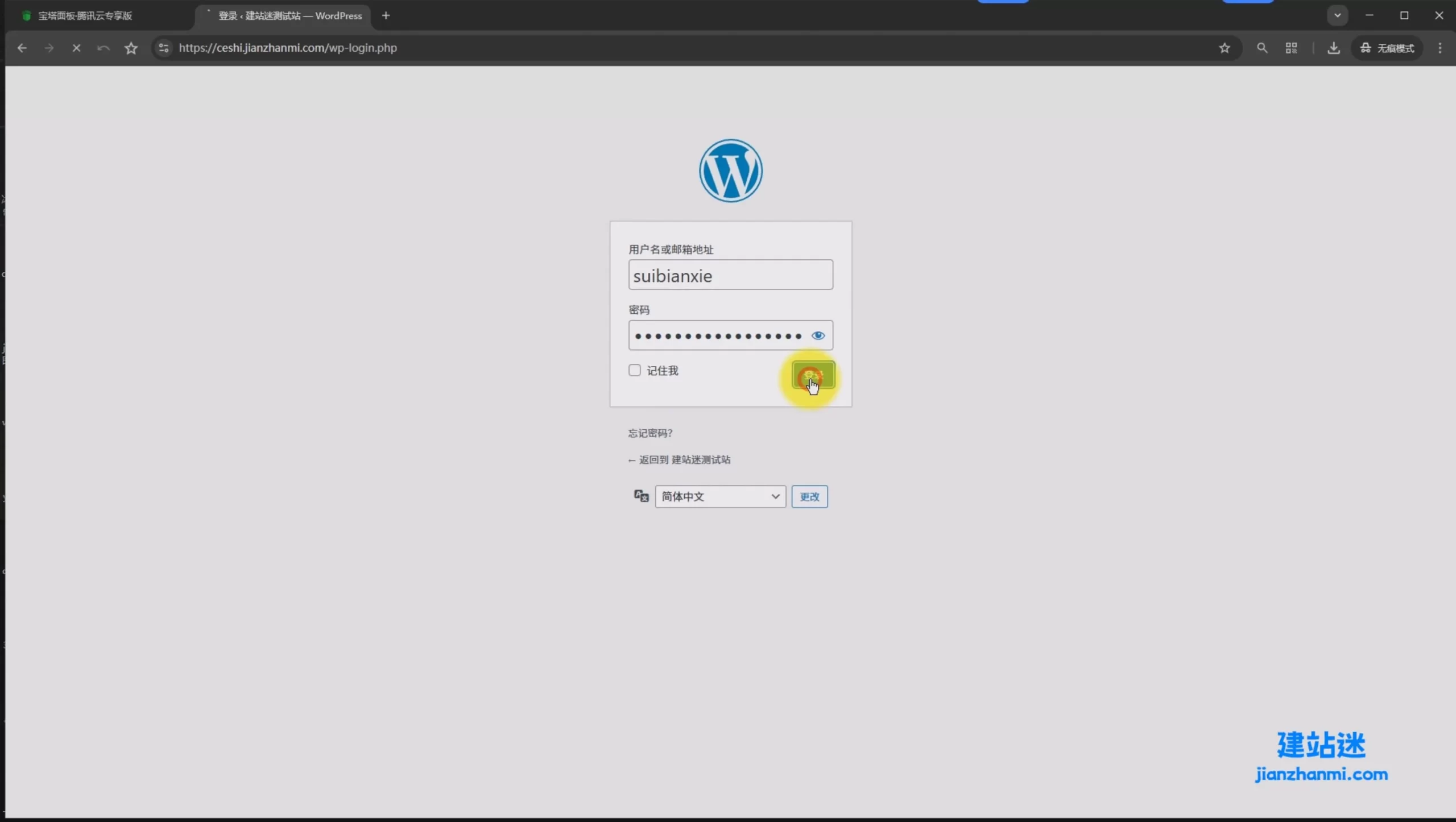Focus the username field containing suibianxie

coord(730,275)
